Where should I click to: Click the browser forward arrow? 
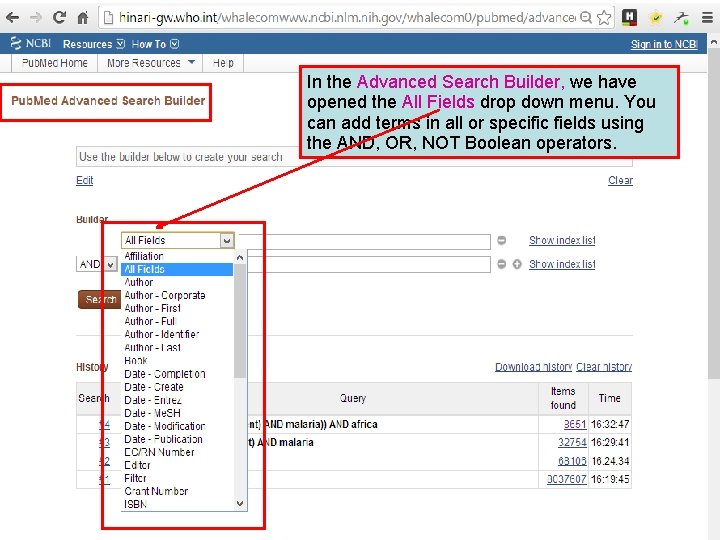point(35,18)
